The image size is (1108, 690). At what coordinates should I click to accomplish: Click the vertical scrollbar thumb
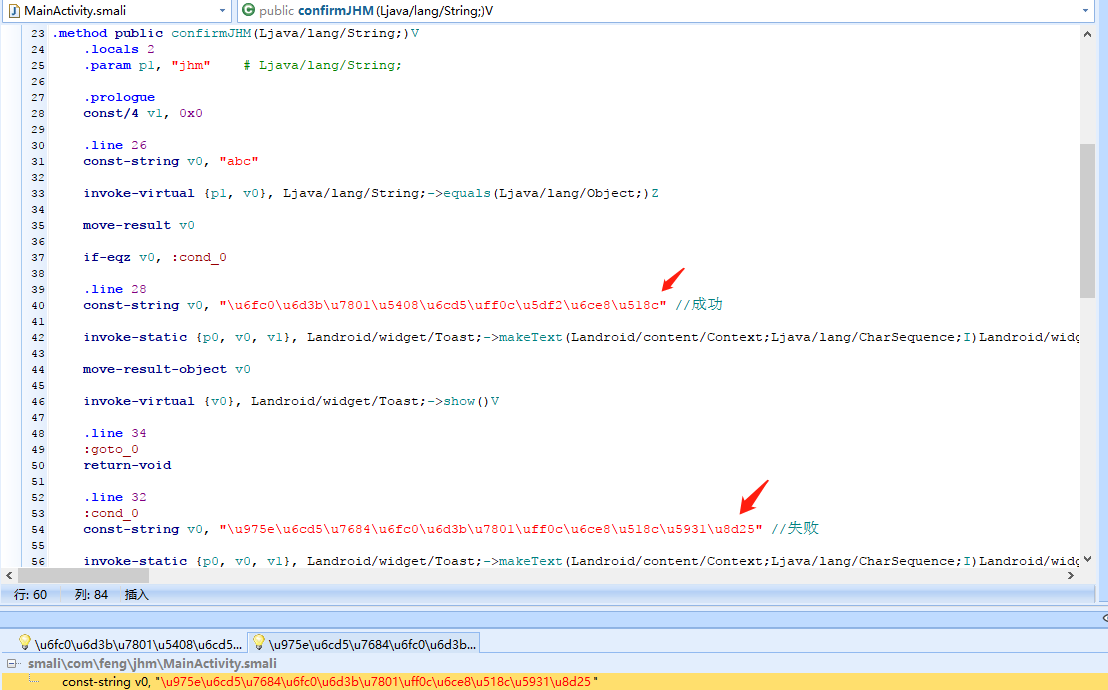tap(1087, 221)
